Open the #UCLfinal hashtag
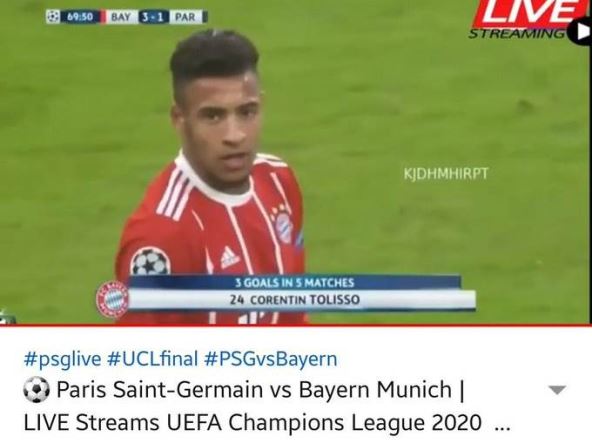 (153, 359)
